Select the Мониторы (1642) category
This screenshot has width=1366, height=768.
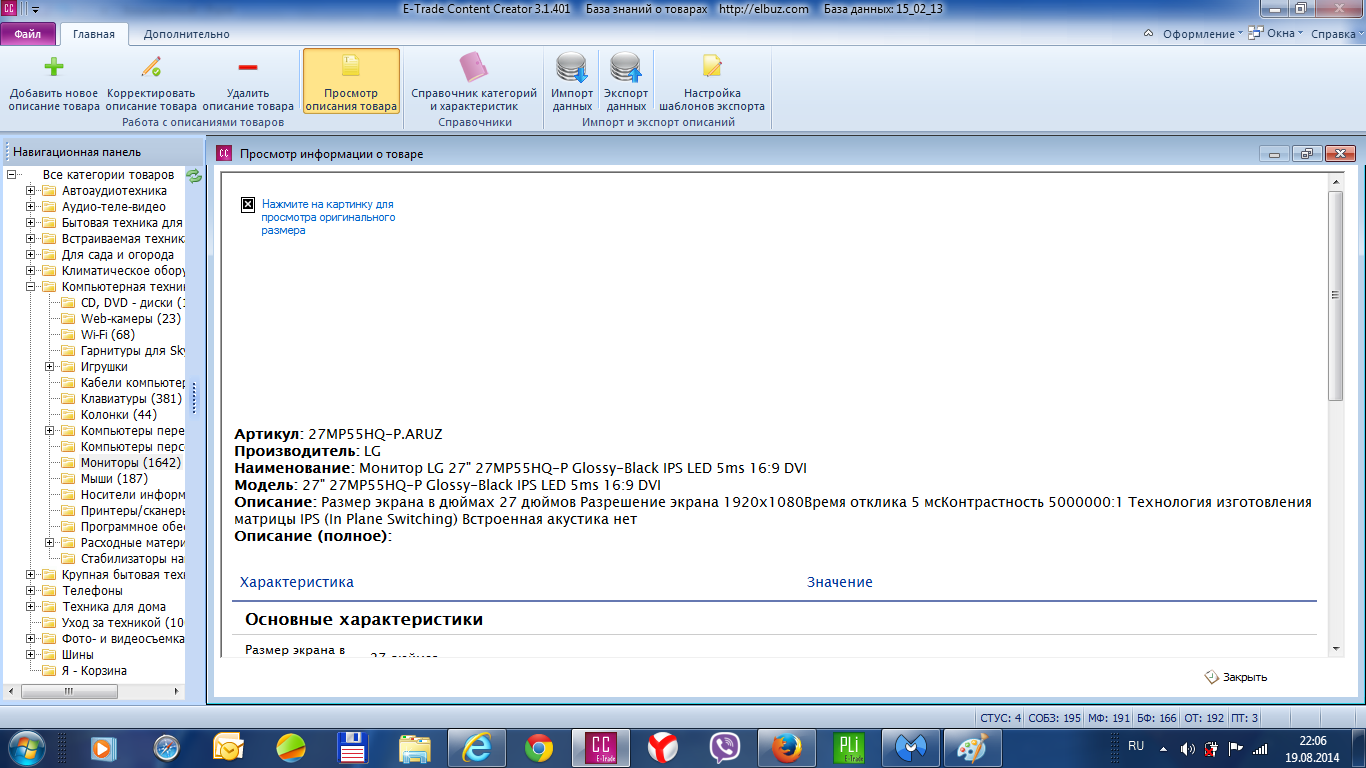[131, 463]
